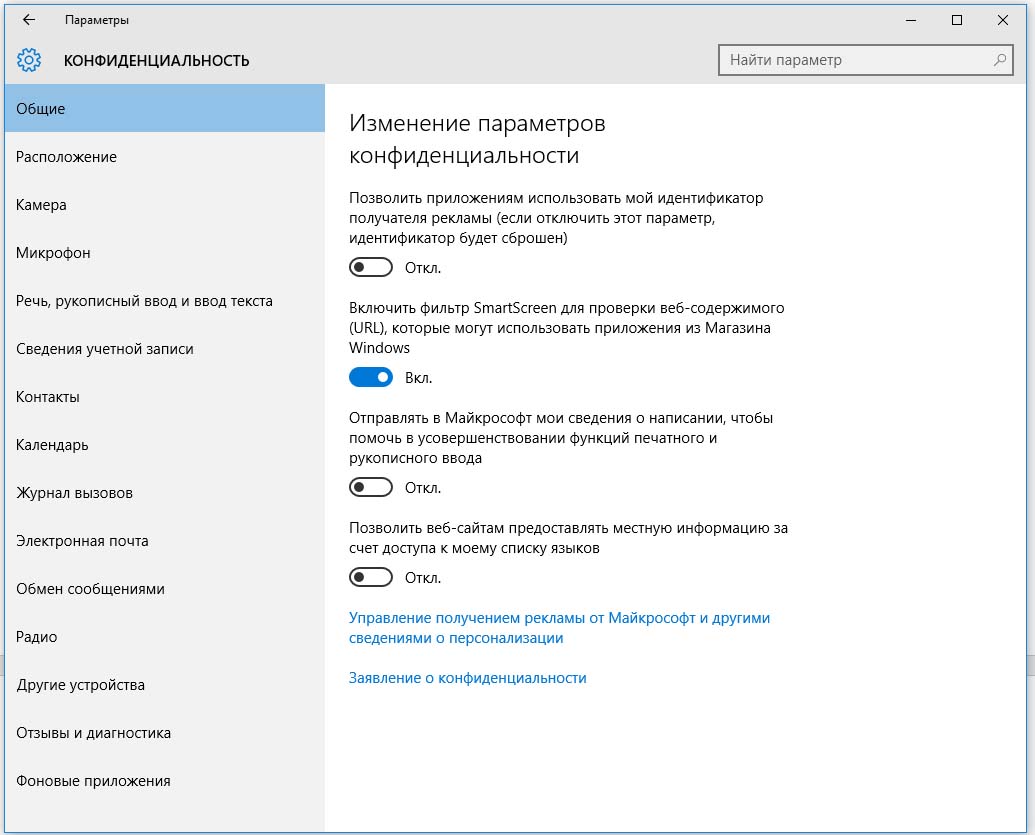Open the Контакты section

coord(48,397)
